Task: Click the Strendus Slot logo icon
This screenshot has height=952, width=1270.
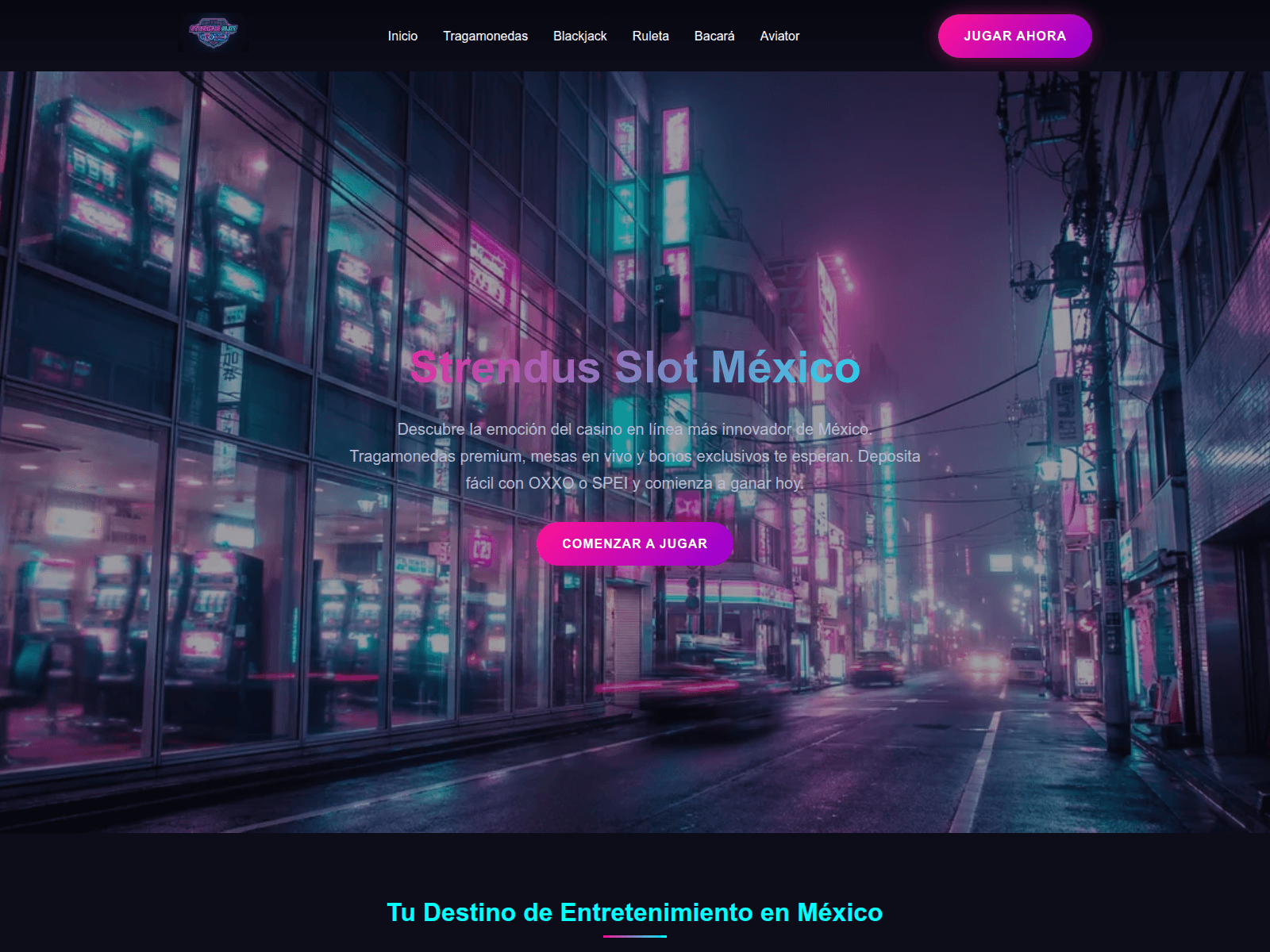Action: point(213,33)
